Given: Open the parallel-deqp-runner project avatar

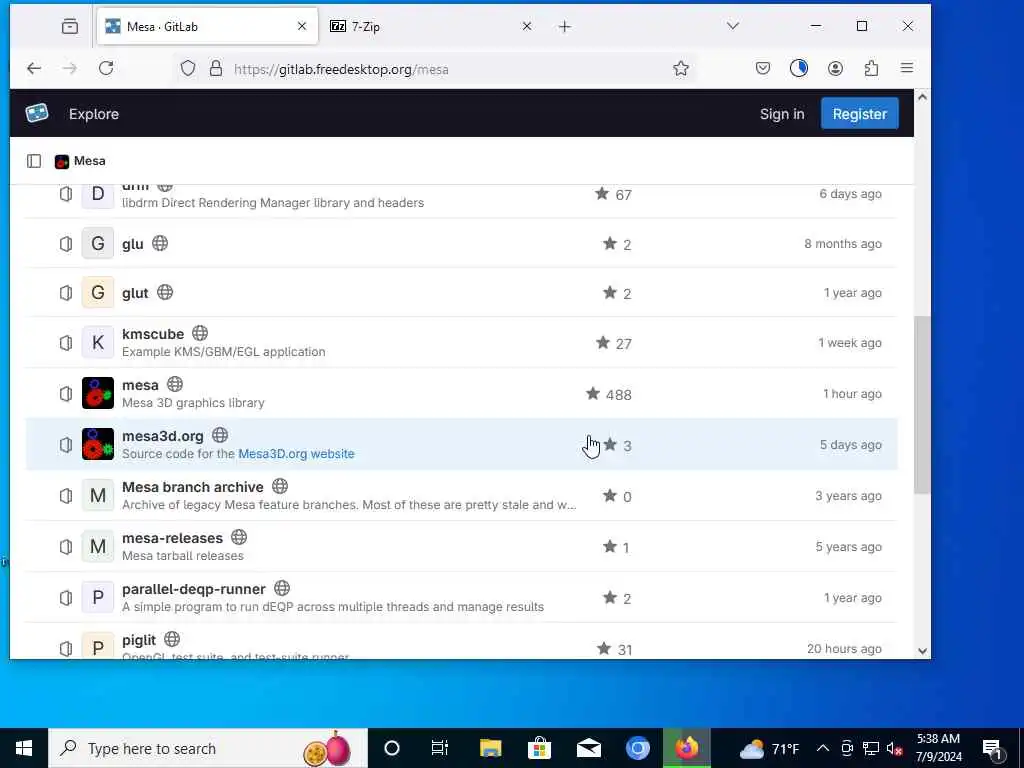Looking at the screenshot, I should click(x=98, y=597).
